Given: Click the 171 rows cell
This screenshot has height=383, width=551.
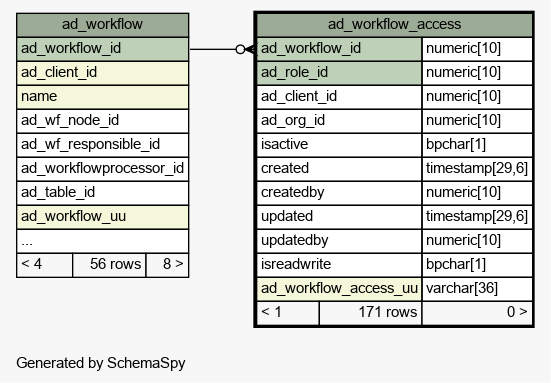Looking at the screenshot, I should coord(371,313).
